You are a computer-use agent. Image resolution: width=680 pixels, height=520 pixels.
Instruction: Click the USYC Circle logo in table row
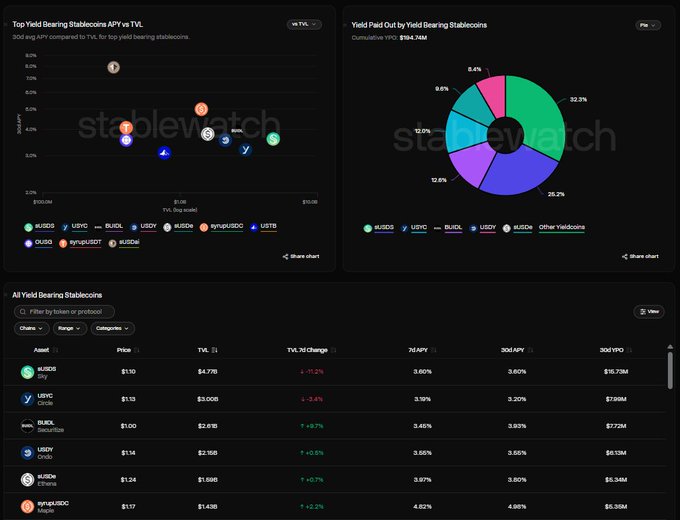click(x=27, y=399)
